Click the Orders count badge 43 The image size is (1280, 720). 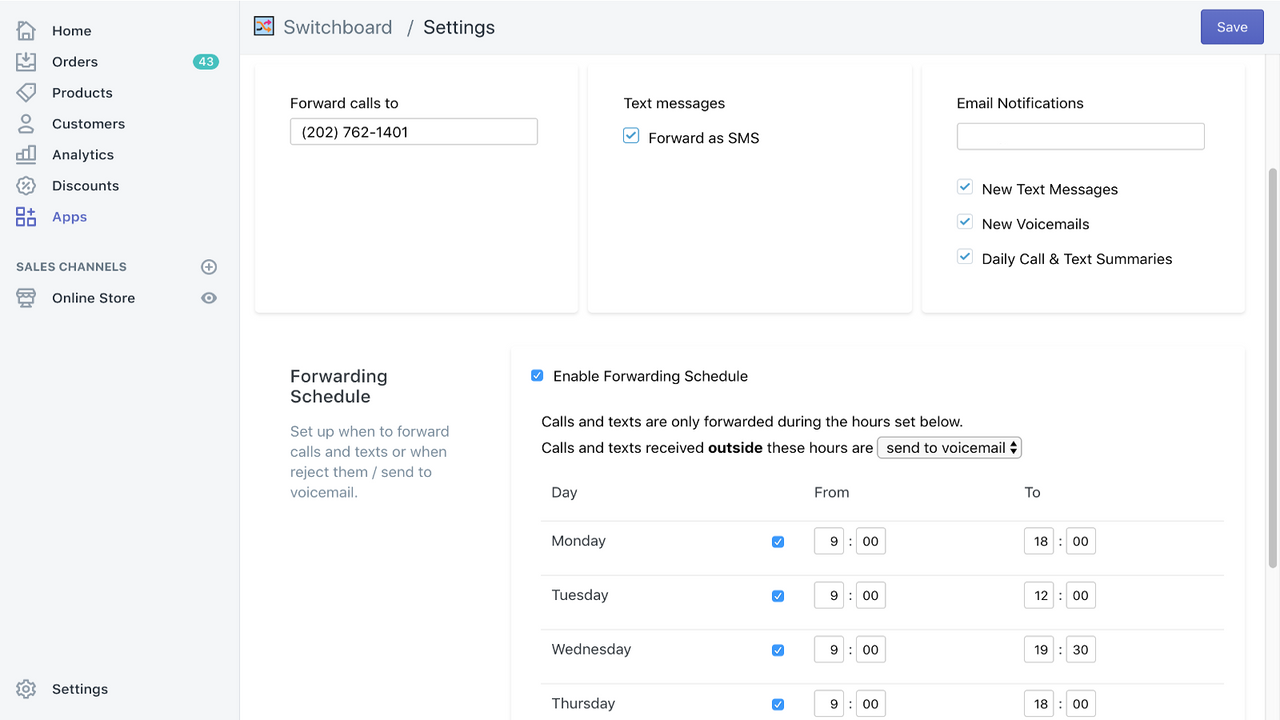[x=206, y=62]
